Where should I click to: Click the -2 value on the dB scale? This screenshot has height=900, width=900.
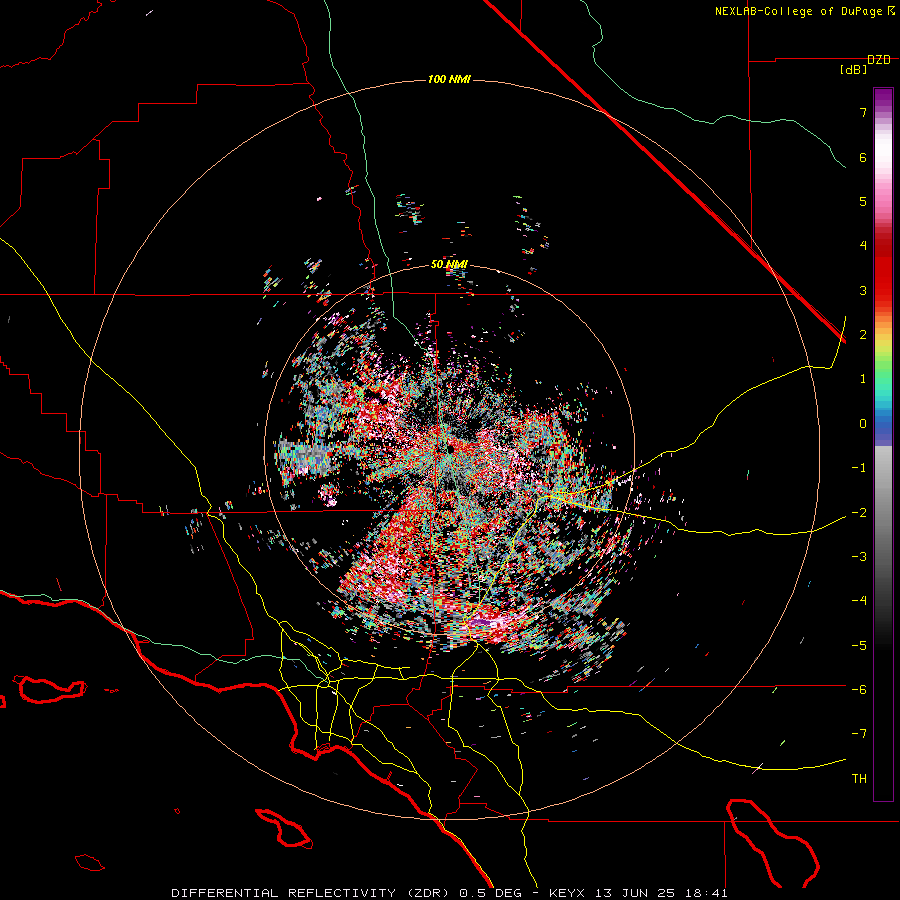point(859,513)
